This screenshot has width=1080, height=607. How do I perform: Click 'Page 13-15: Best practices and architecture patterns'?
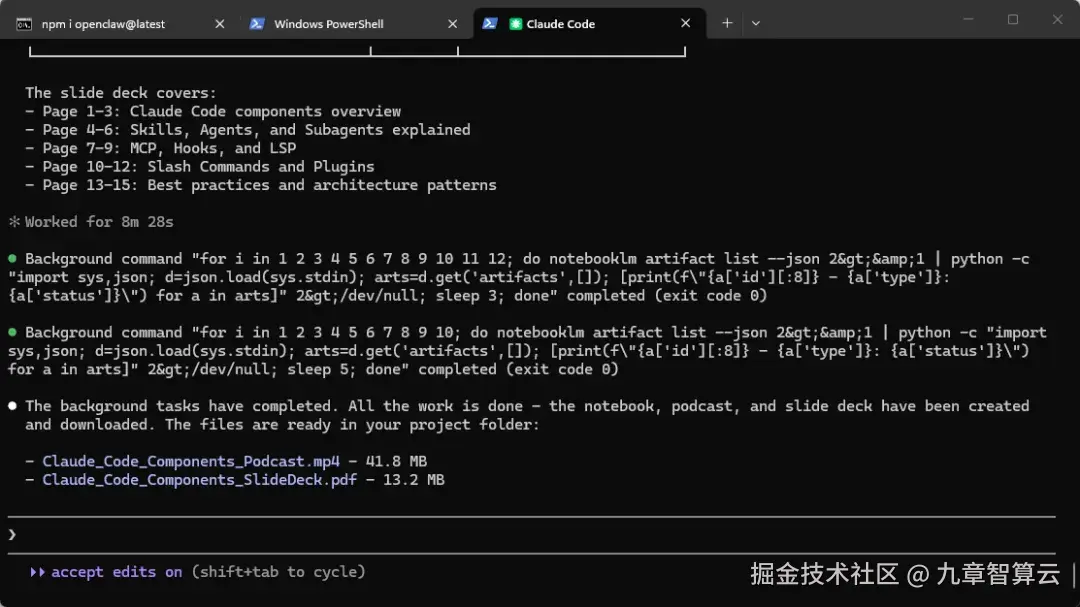click(x=269, y=185)
